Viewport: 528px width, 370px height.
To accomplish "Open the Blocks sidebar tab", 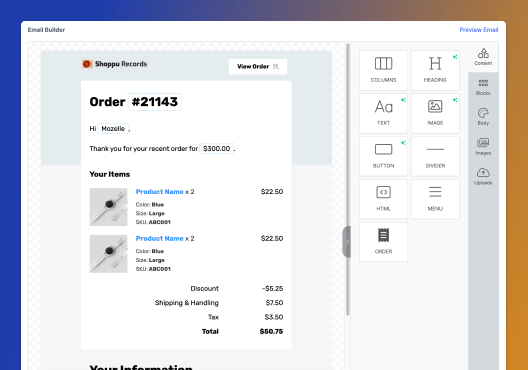I will pyautogui.click(x=483, y=87).
